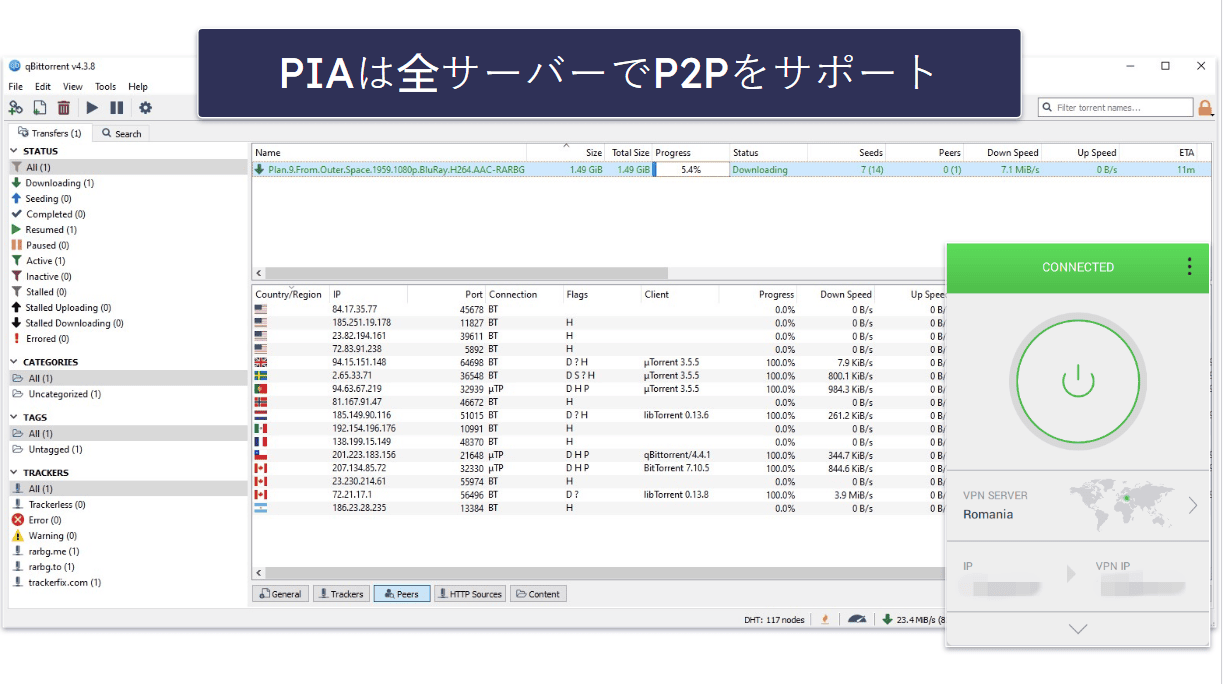Image resolution: width=1223 pixels, height=684 pixels.
Task: Click Add Torrent Link toolbar icon
Action: 16,108
